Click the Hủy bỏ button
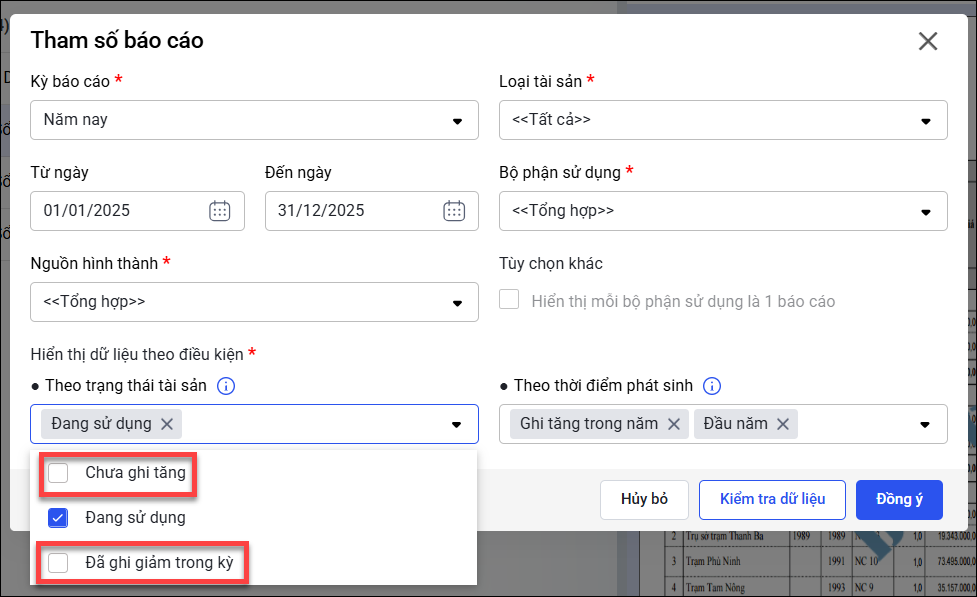The image size is (977, 597). pyautogui.click(x=644, y=499)
